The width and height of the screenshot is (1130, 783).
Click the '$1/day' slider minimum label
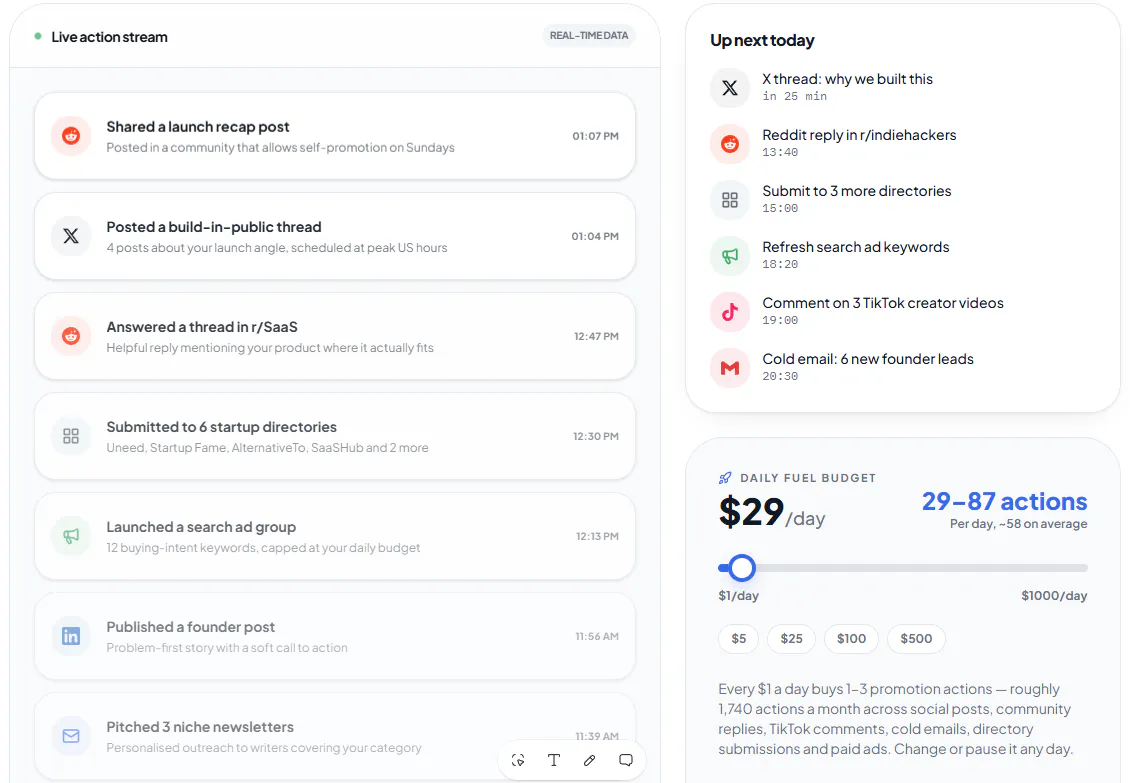[x=739, y=596]
